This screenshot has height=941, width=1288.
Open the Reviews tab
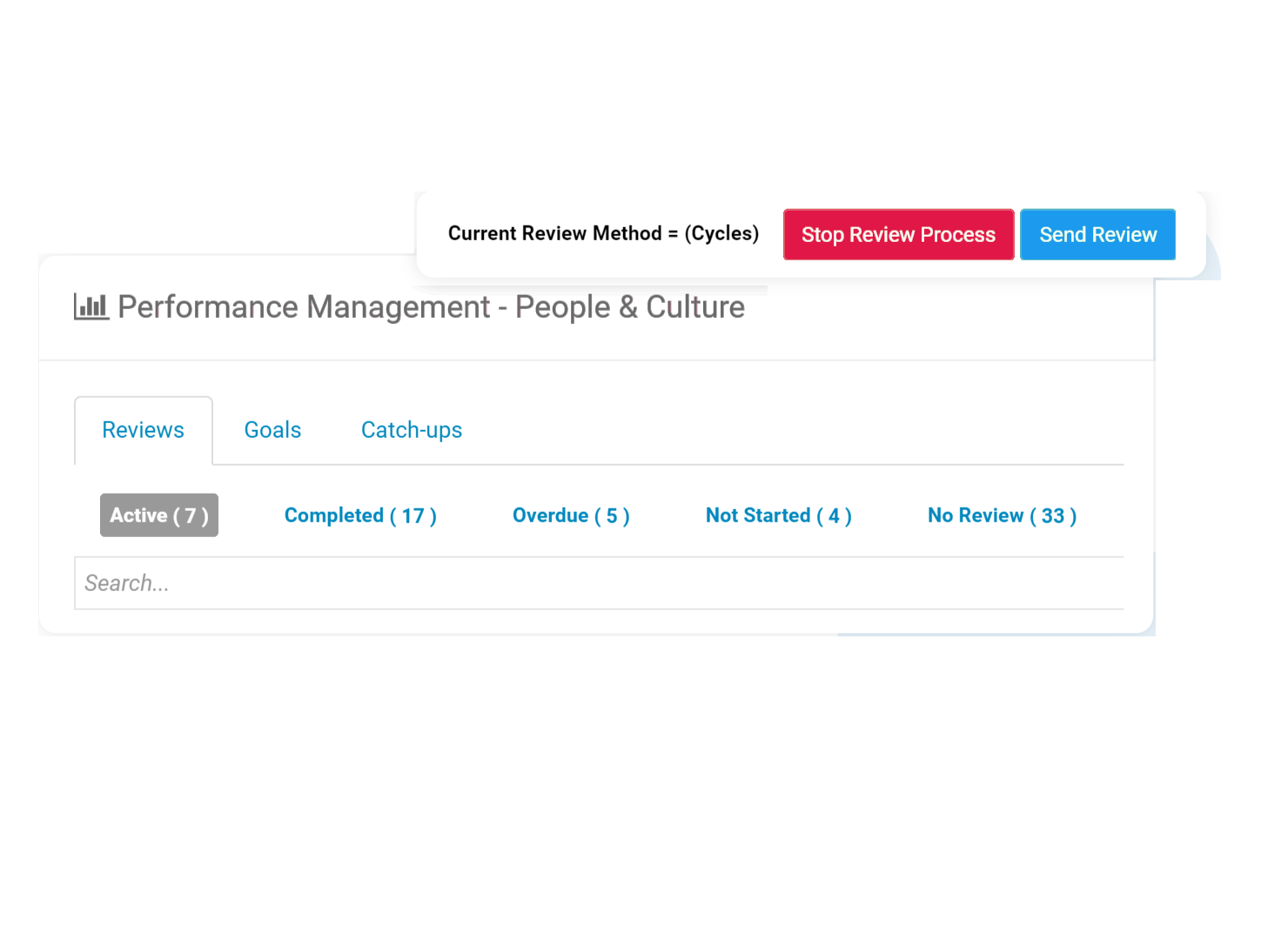pos(144,430)
